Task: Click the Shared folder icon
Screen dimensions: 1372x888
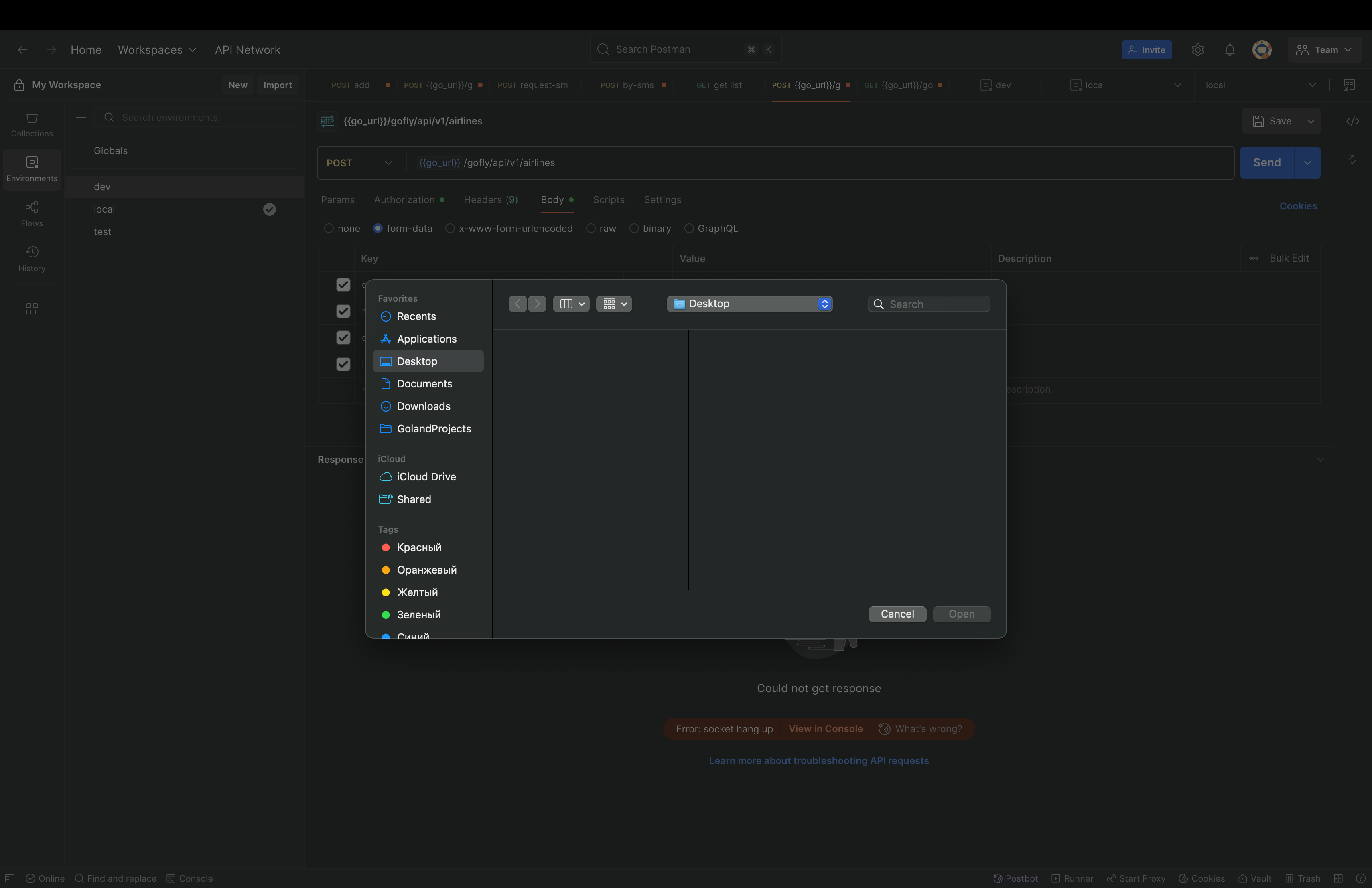Action: click(386, 499)
